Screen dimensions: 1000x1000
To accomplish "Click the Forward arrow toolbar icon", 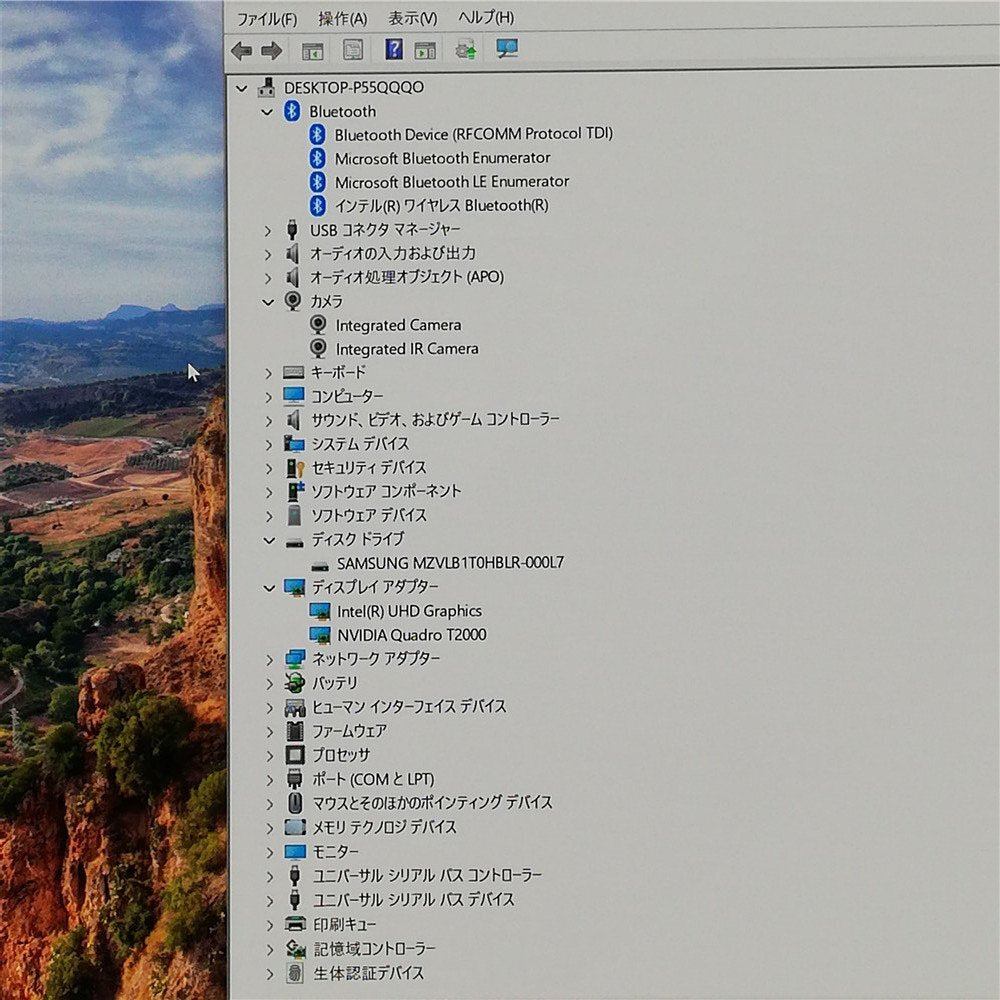I will (271, 50).
